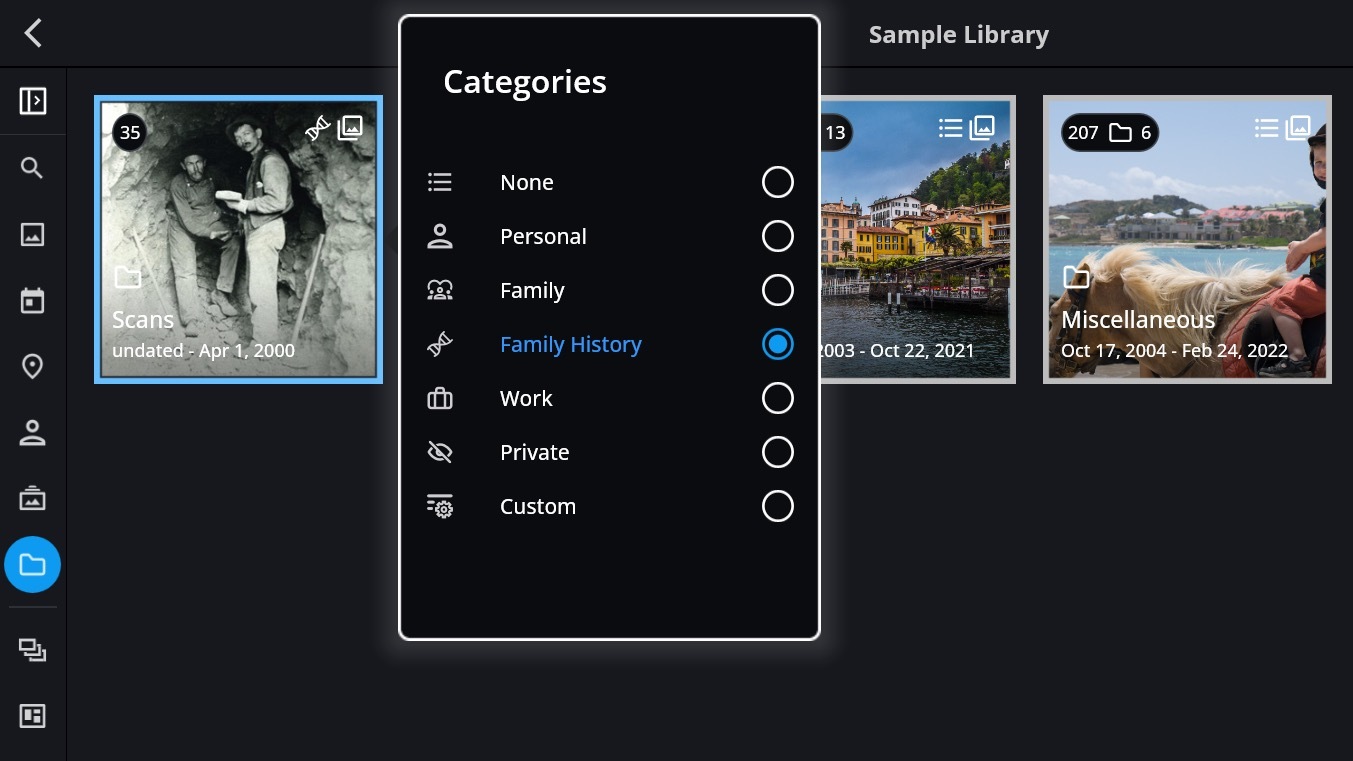Open the people view sidebar icon
The height and width of the screenshot is (761, 1353).
click(x=33, y=433)
